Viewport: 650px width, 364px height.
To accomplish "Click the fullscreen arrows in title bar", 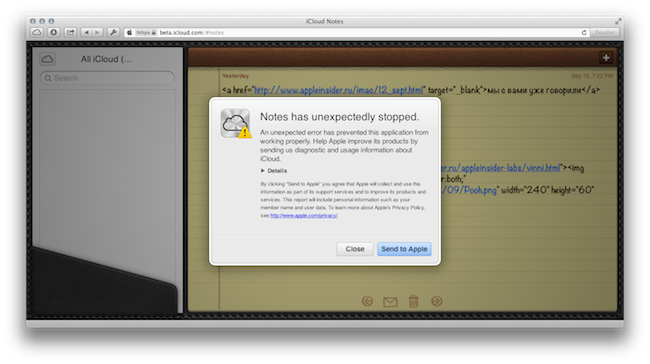I will pyautogui.click(x=618, y=21).
